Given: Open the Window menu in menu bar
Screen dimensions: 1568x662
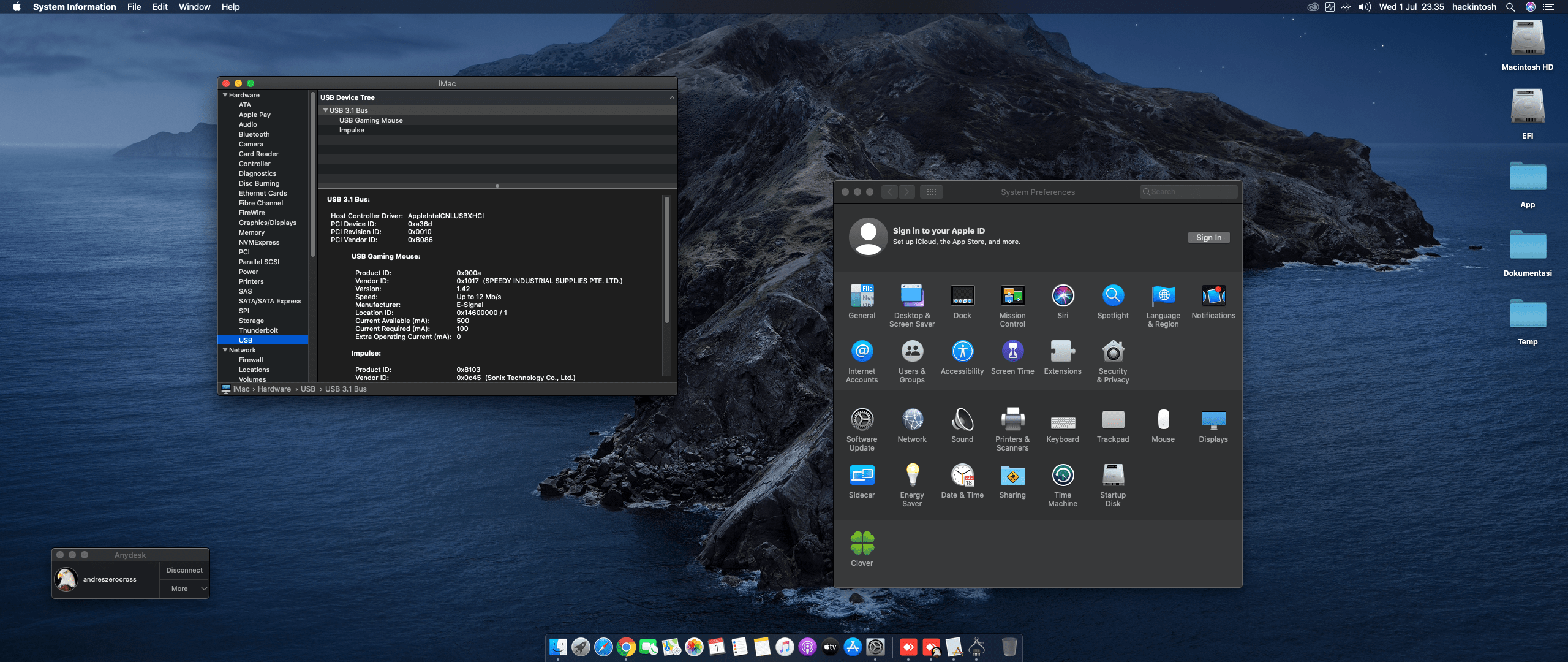Looking at the screenshot, I should click(194, 7).
